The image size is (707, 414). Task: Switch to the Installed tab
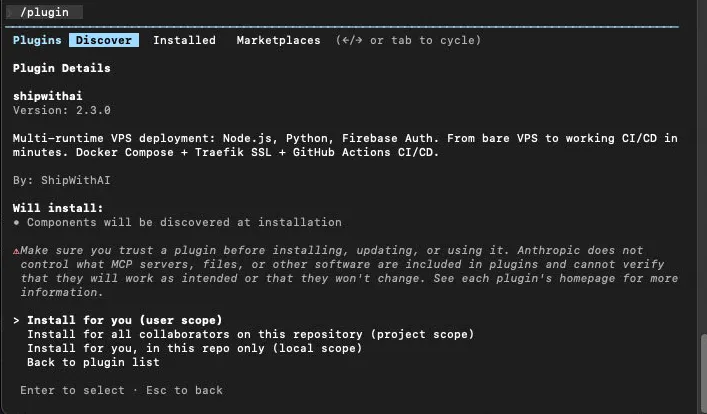[184, 40]
